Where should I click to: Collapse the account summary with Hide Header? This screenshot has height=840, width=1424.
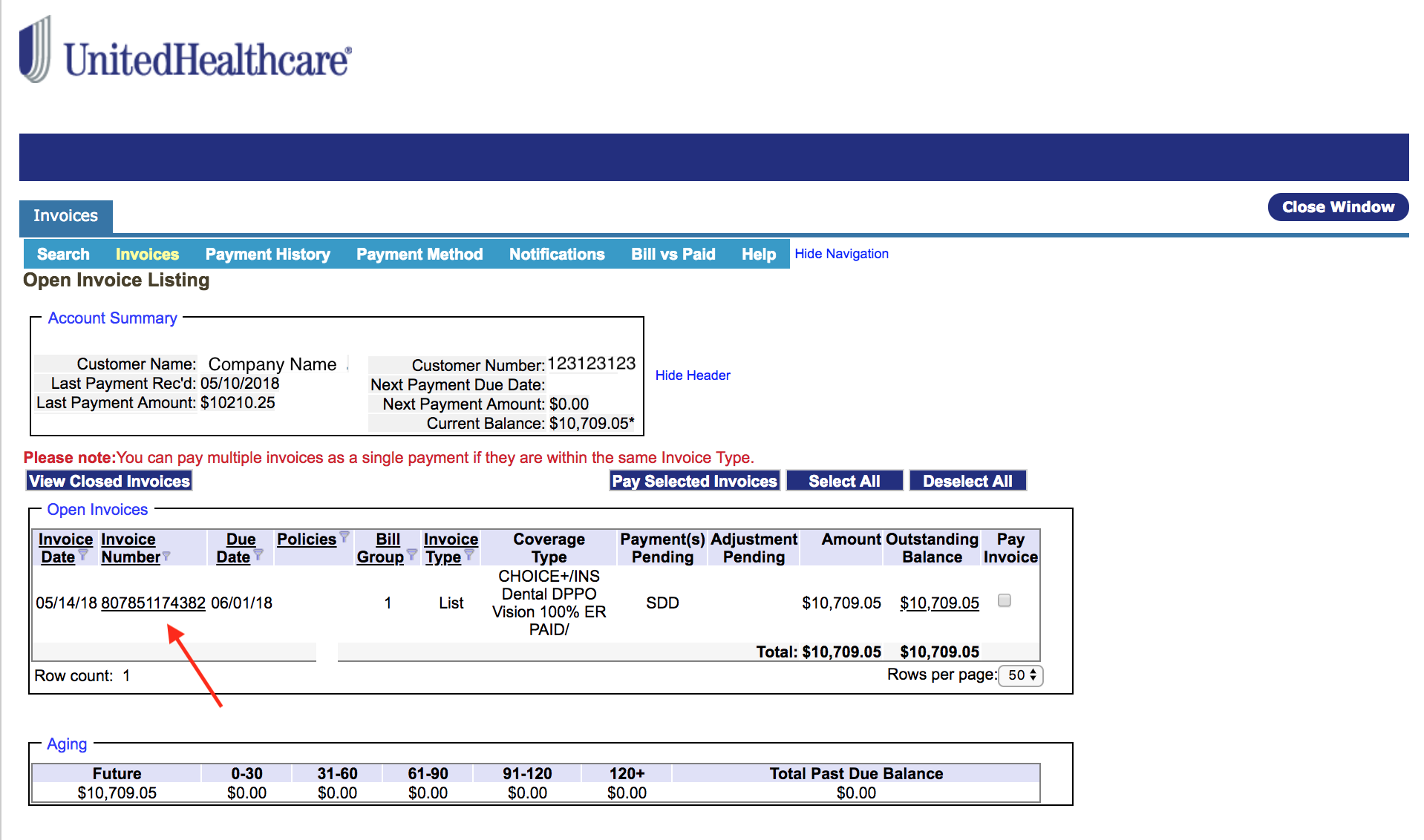tap(692, 375)
